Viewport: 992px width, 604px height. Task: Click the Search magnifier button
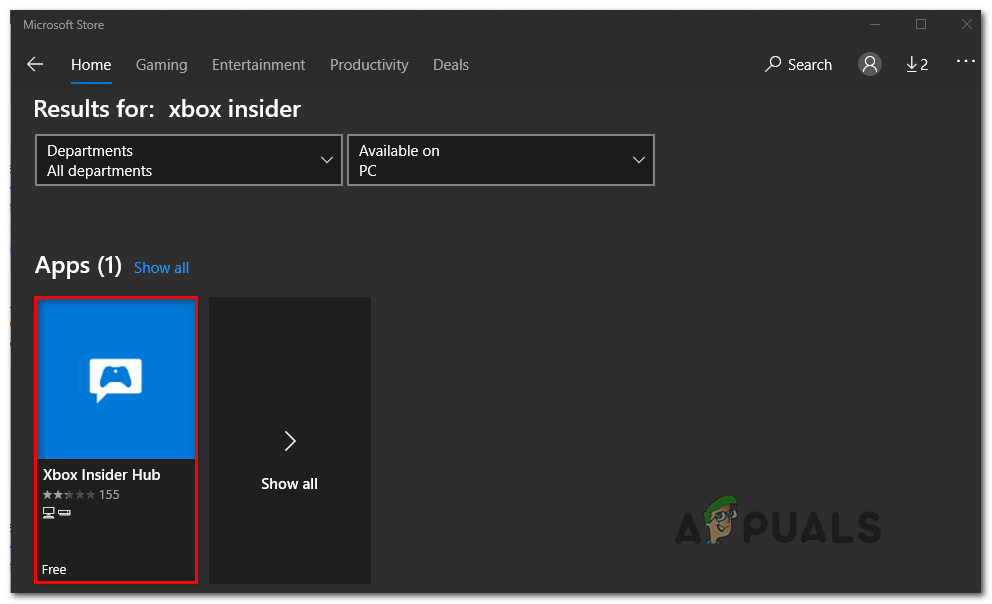pos(798,65)
